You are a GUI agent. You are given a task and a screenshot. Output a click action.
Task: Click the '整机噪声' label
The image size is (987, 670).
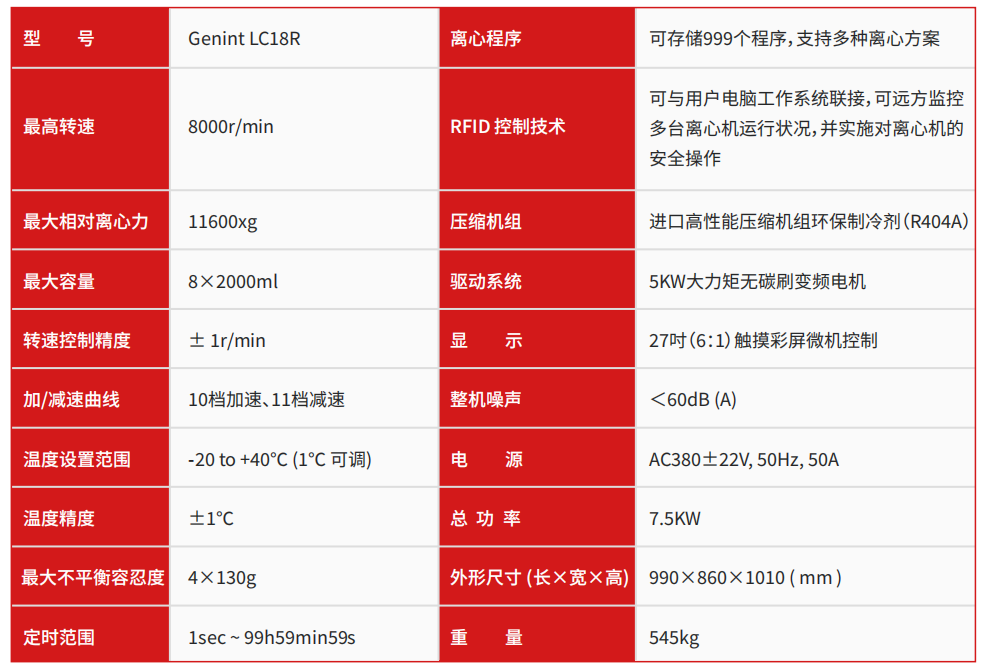point(486,399)
